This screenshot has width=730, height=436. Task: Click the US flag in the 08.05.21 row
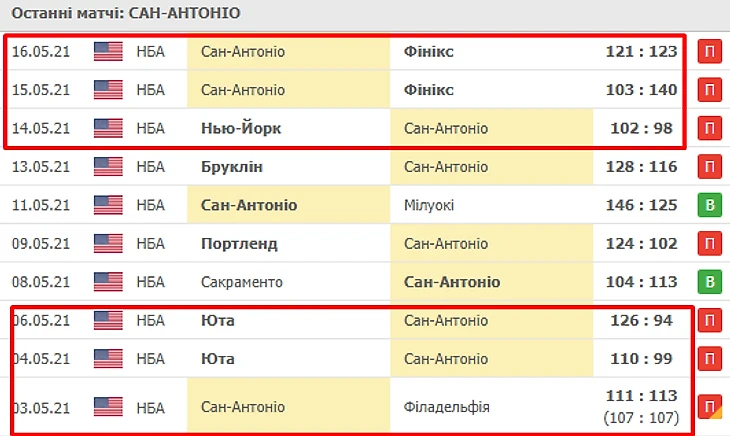click(x=108, y=282)
